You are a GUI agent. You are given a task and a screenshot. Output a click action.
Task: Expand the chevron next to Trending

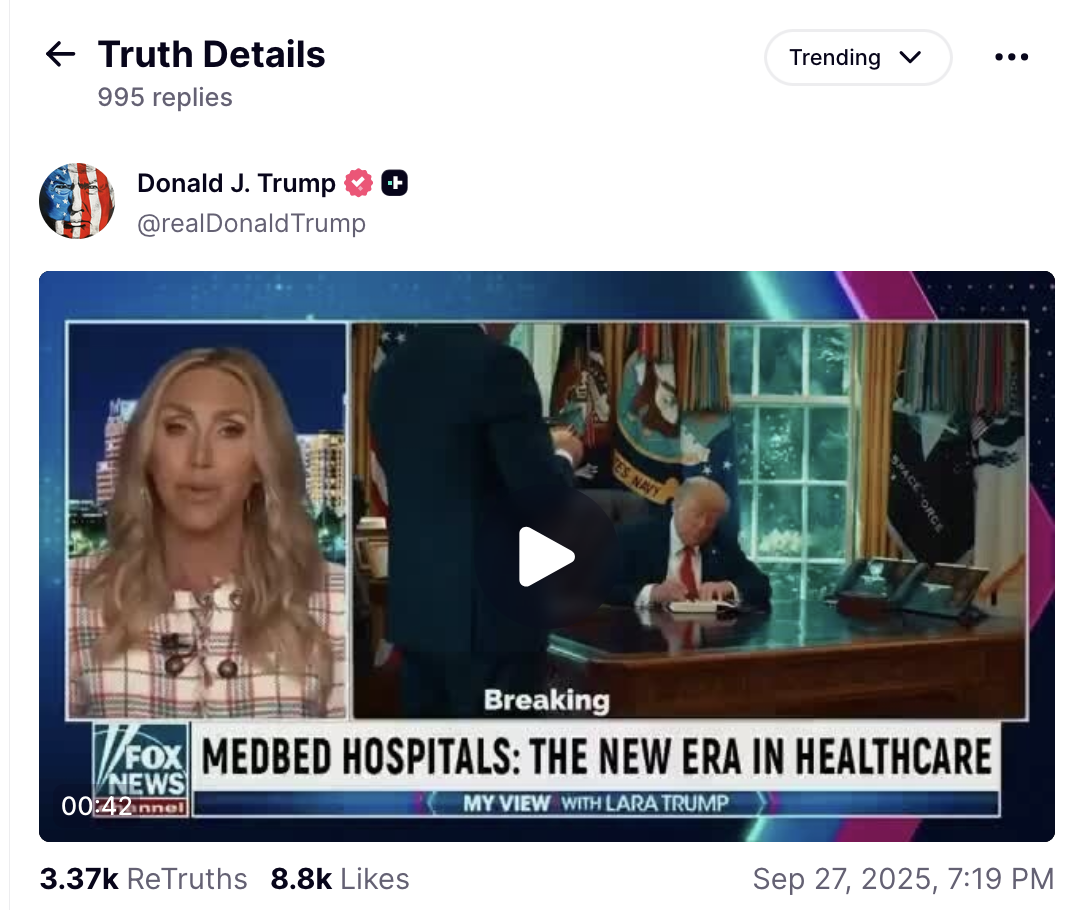pos(911,57)
